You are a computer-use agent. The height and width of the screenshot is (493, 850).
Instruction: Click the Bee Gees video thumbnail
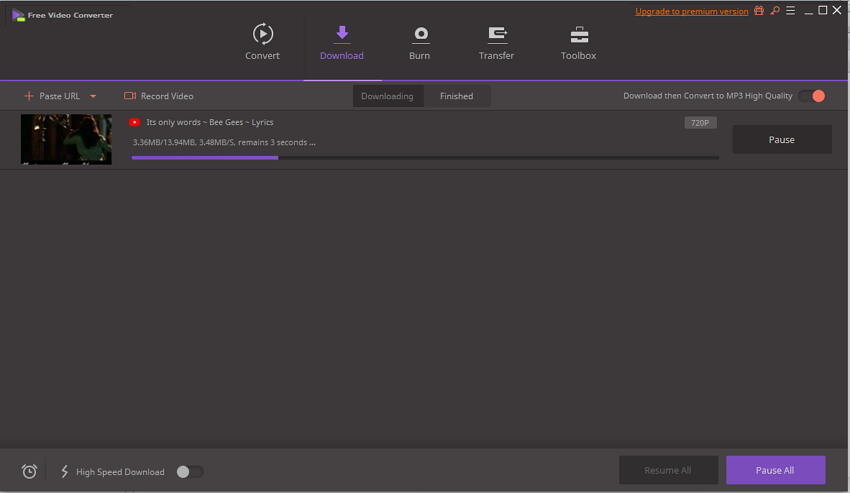(x=66, y=139)
